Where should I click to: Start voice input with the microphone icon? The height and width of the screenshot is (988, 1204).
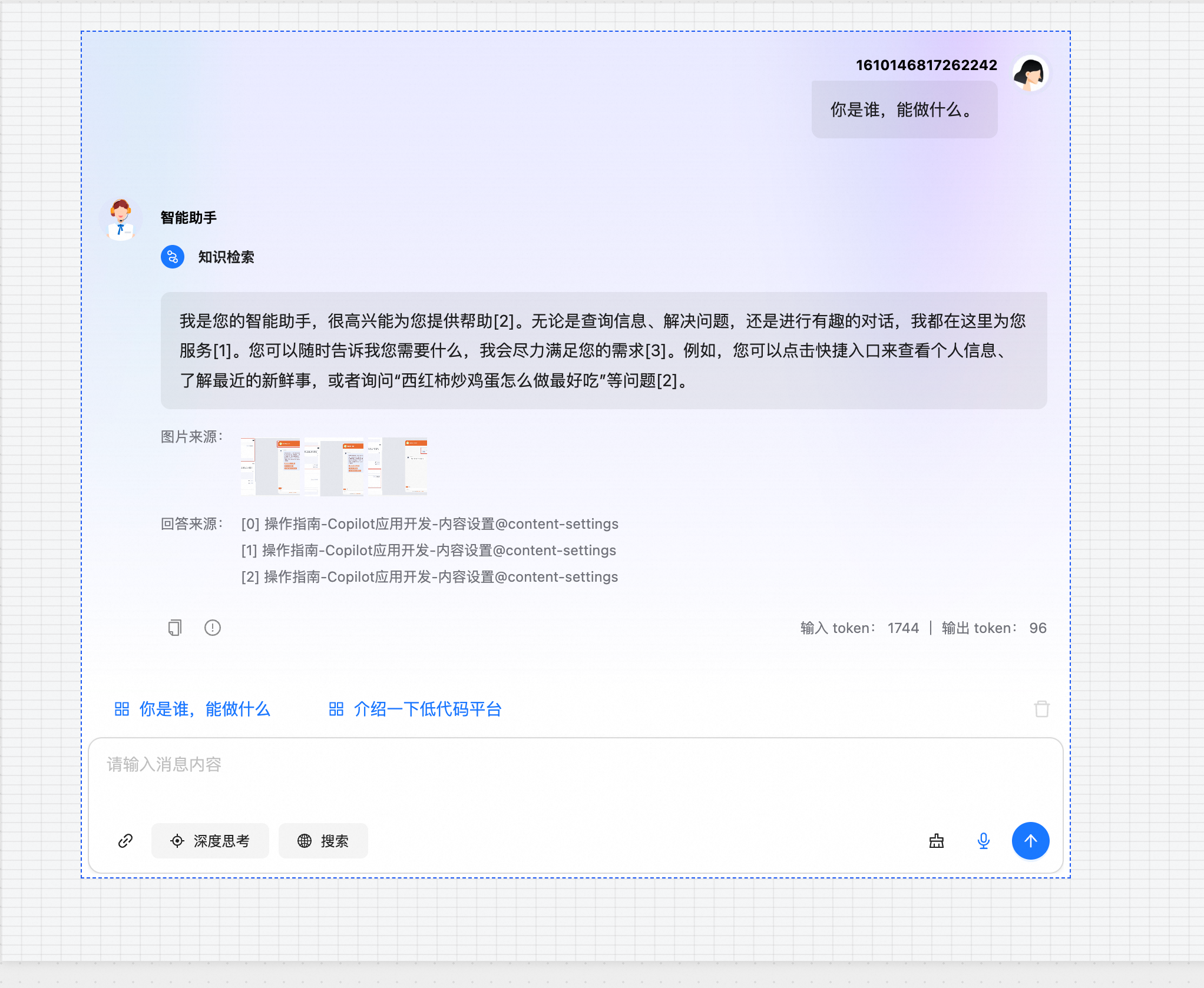pyautogui.click(x=983, y=841)
